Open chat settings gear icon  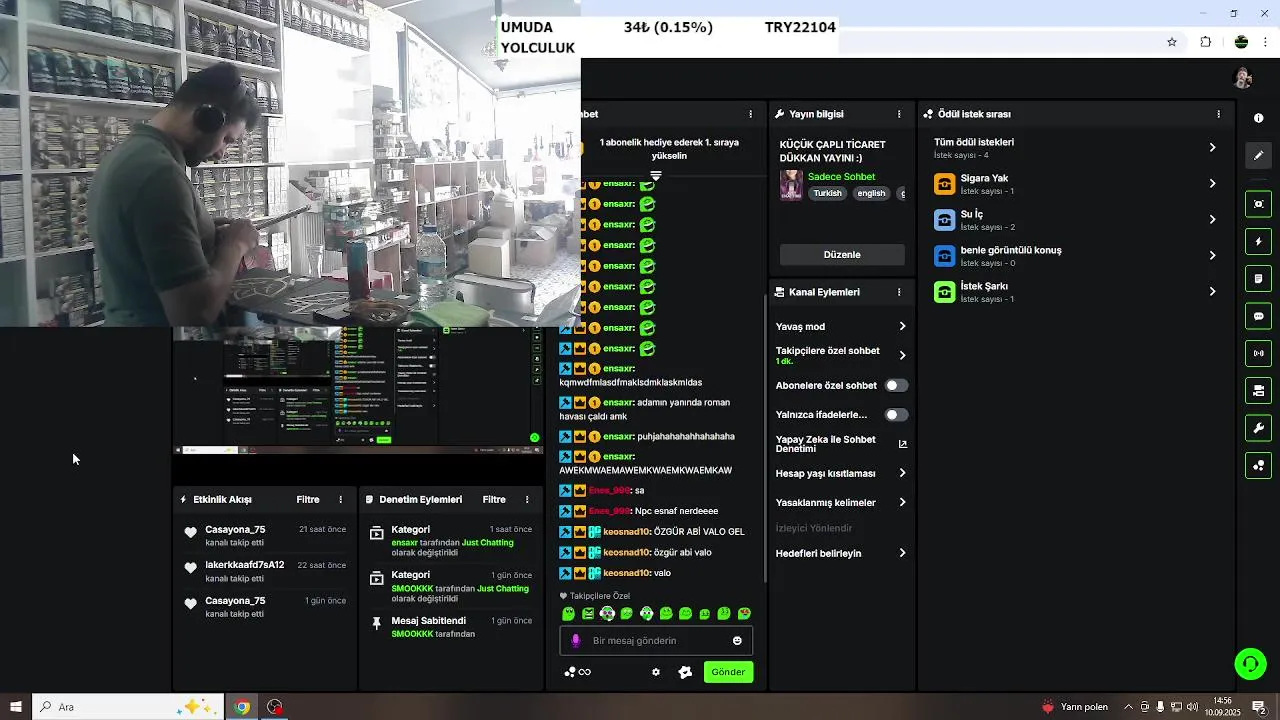click(x=656, y=672)
